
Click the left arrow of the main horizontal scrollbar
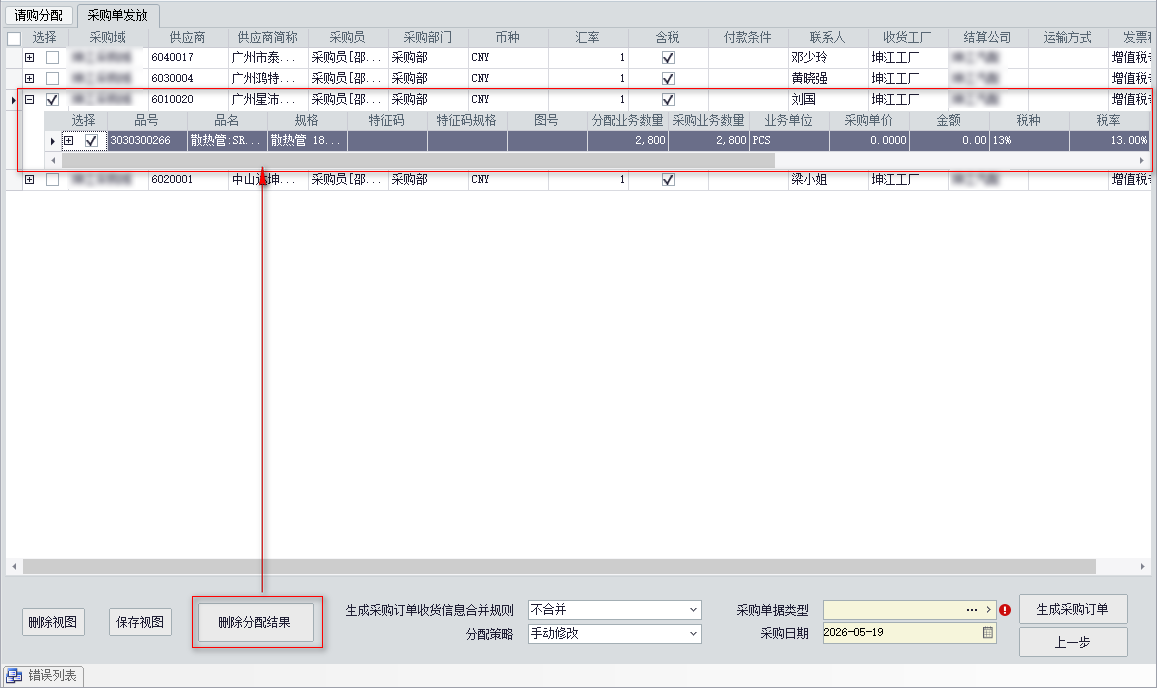click(14, 566)
